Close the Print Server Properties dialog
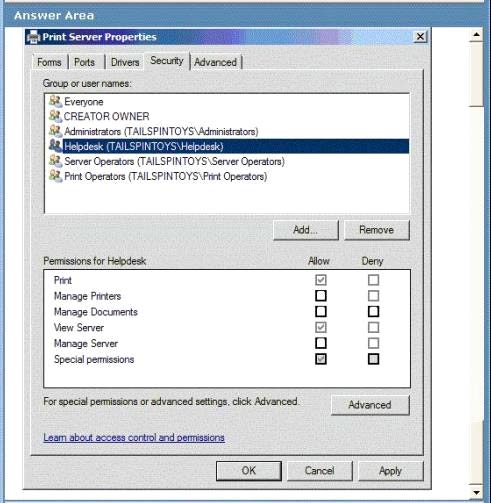The width and height of the screenshot is (491, 503). (x=420, y=37)
